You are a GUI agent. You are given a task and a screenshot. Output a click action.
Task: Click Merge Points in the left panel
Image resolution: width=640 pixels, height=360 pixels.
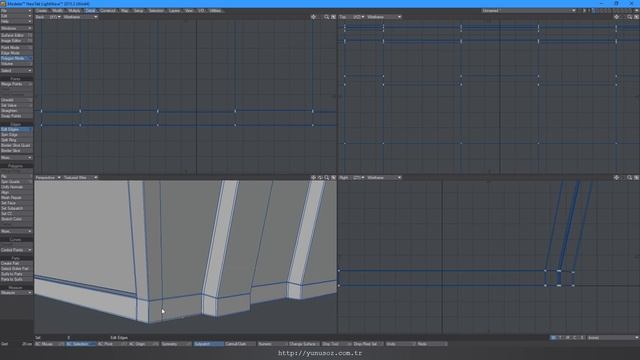pos(16,84)
